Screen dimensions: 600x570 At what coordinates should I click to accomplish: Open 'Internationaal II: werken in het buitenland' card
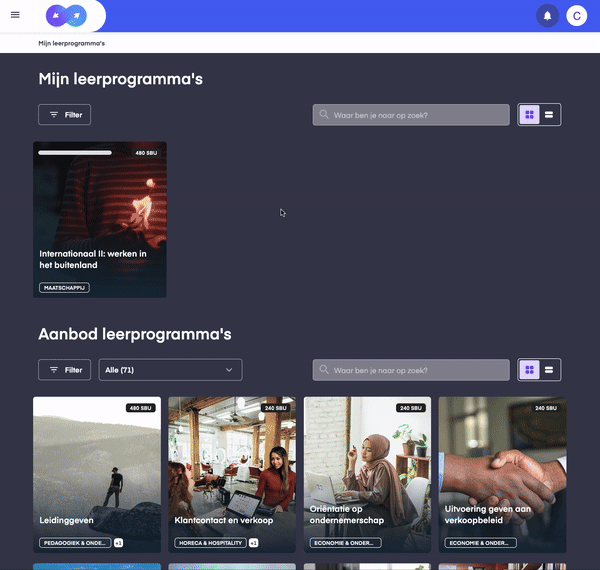[100, 220]
